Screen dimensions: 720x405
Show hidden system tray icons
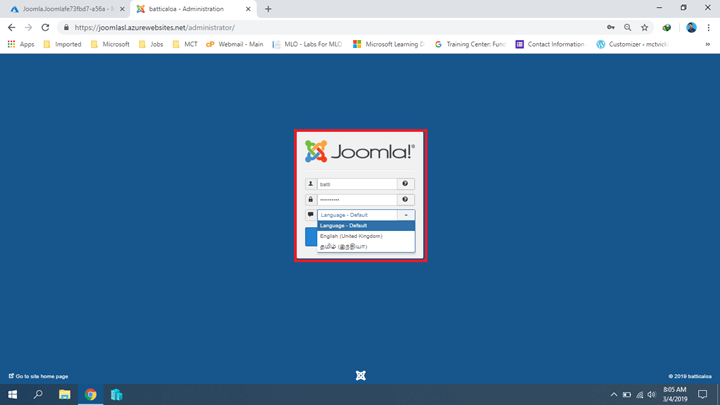pos(613,394)
